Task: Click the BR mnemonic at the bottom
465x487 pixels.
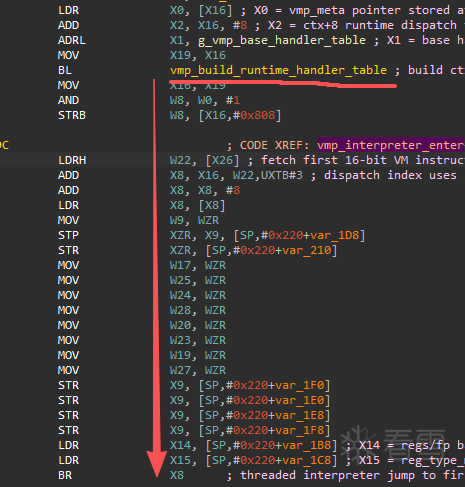Action: point(65,475)
